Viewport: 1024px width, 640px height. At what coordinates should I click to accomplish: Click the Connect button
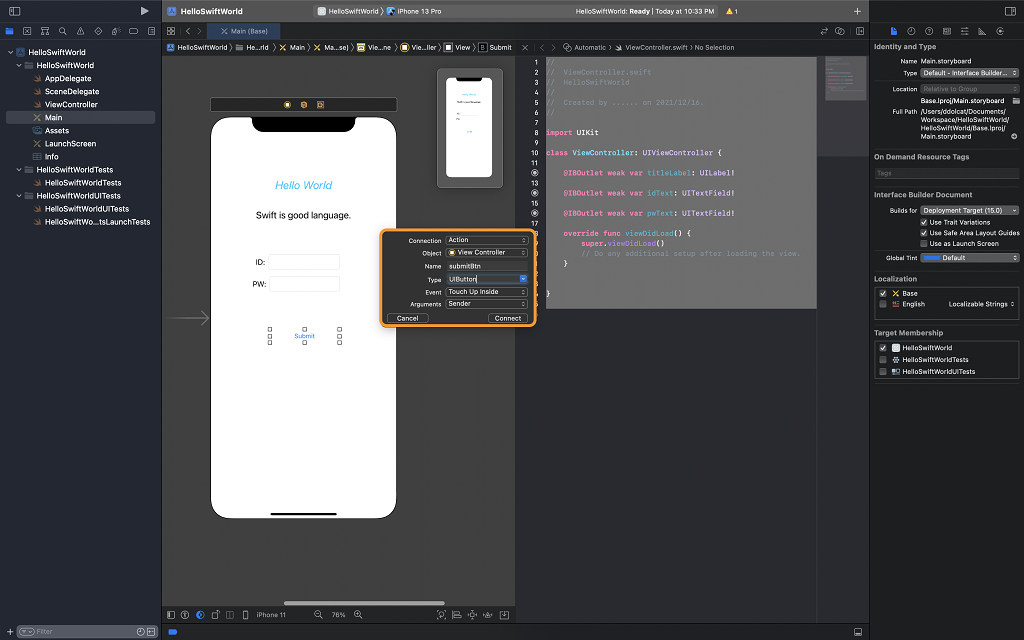click(x=508, y=318)
